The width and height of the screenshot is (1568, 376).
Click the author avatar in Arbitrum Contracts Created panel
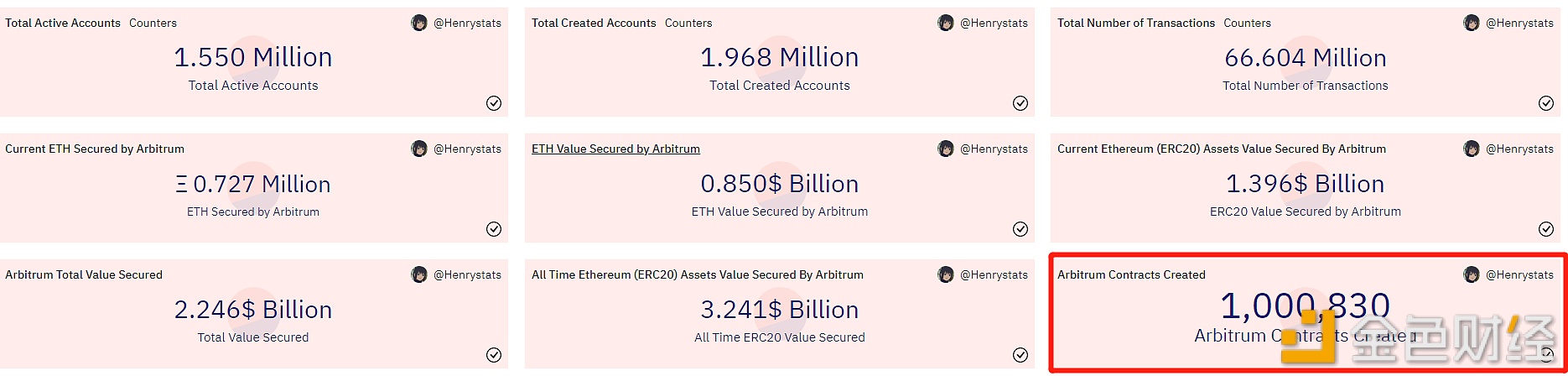click(x=1471, y=274)
